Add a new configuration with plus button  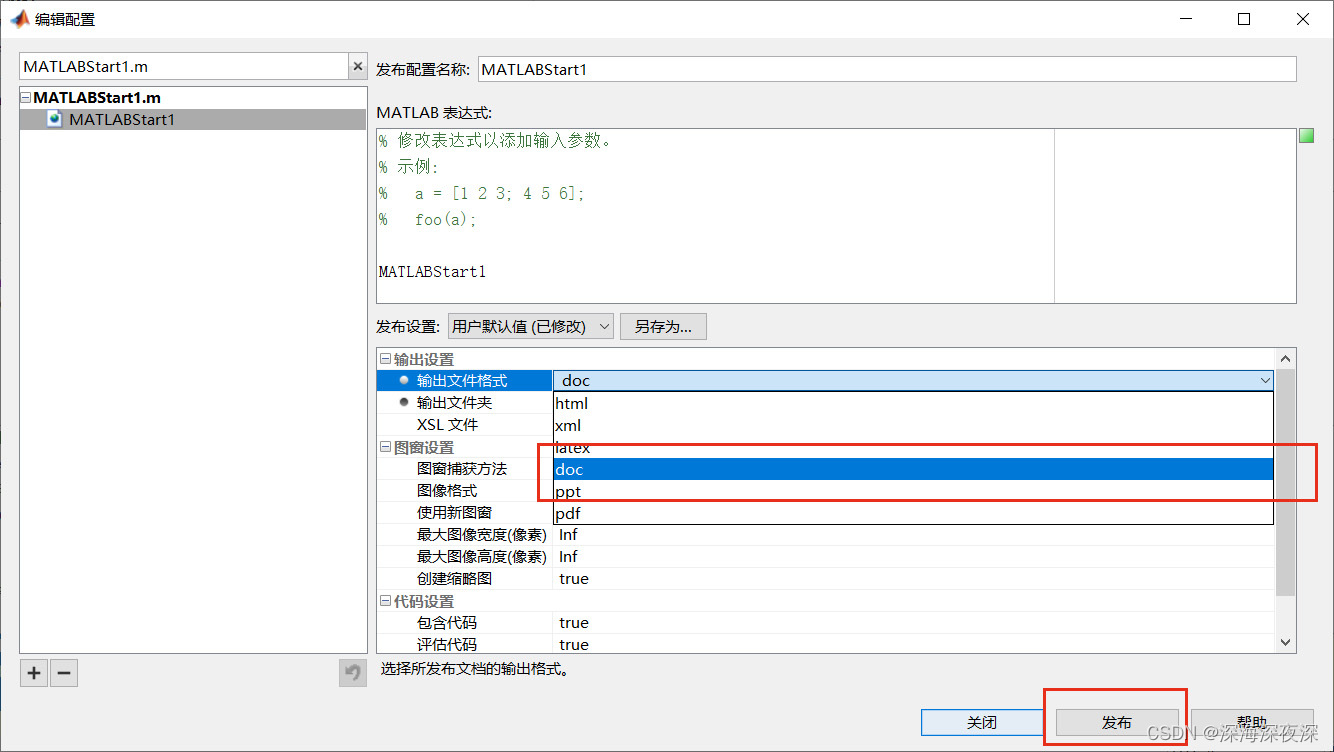(x=34, y=673)
